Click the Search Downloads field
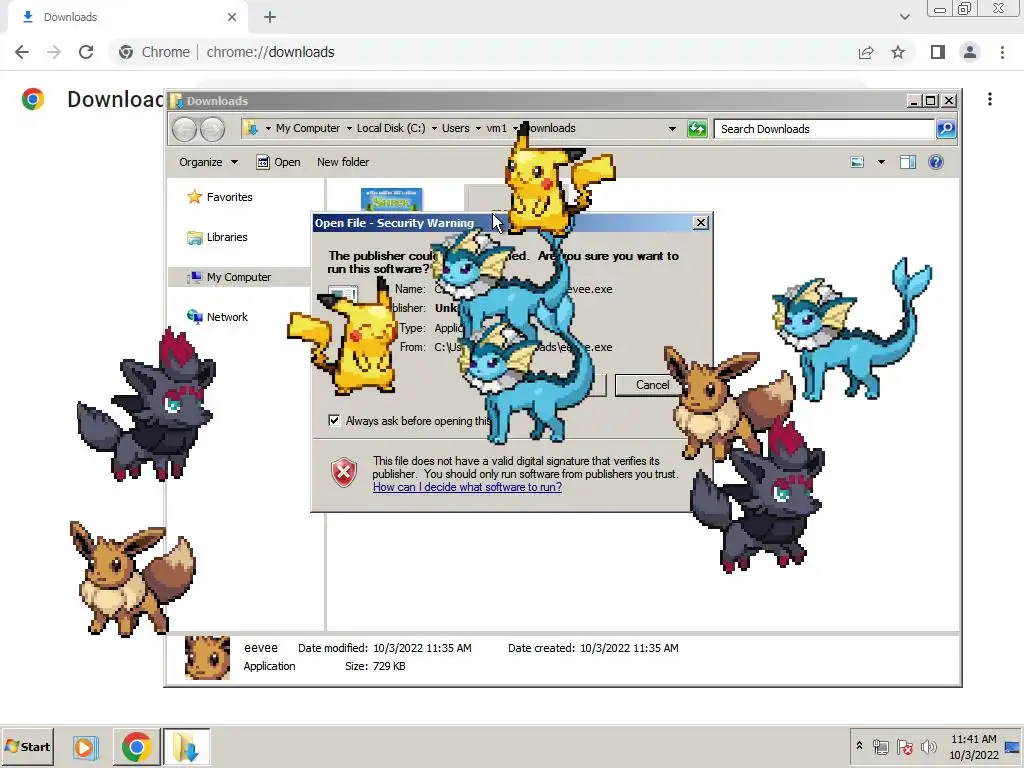 (824, 129)
